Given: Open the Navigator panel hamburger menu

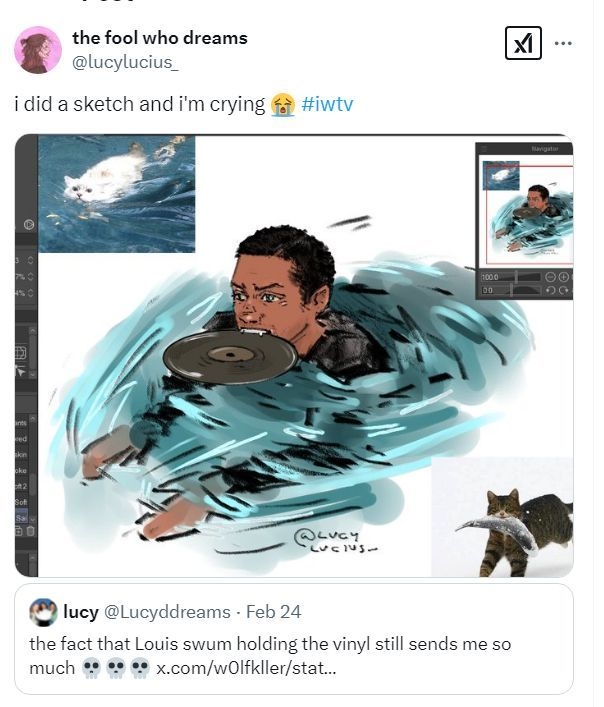Looking at the screenshot, I should point(483,148).
